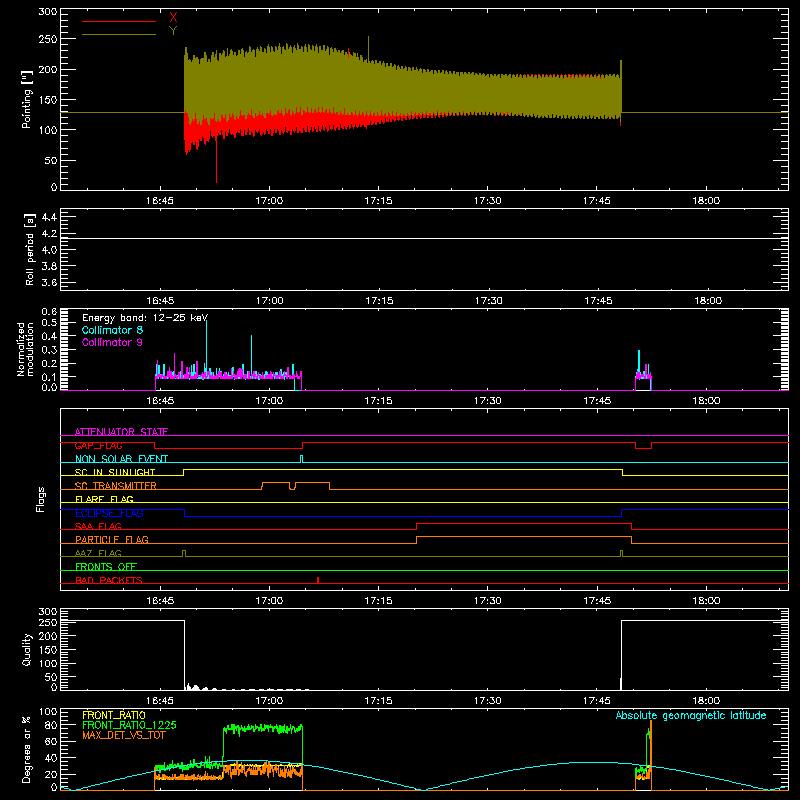Click the red X legend line sample
Screen dimensions: 800x800
[x=119, y=21]
